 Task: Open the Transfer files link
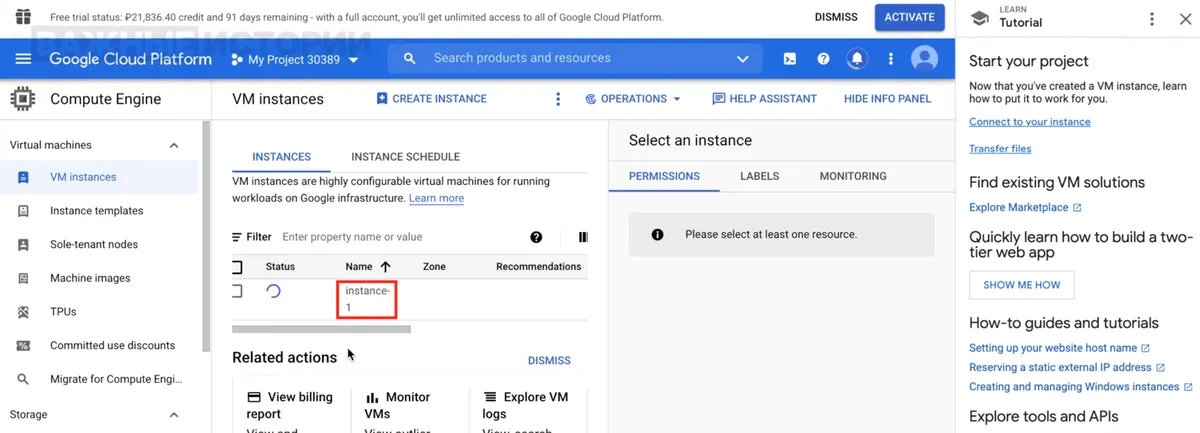tap(1000, 149)
